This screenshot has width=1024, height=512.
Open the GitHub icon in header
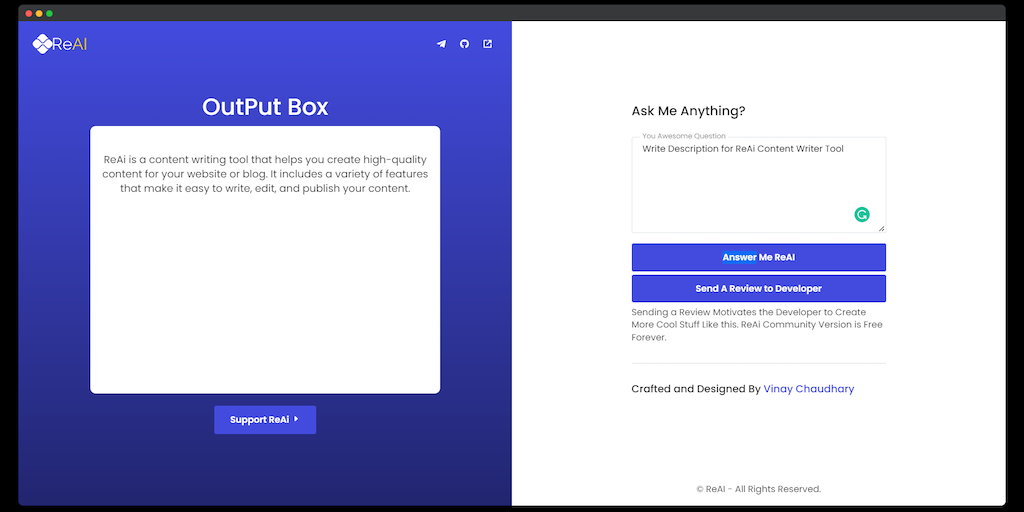[464, 44]
